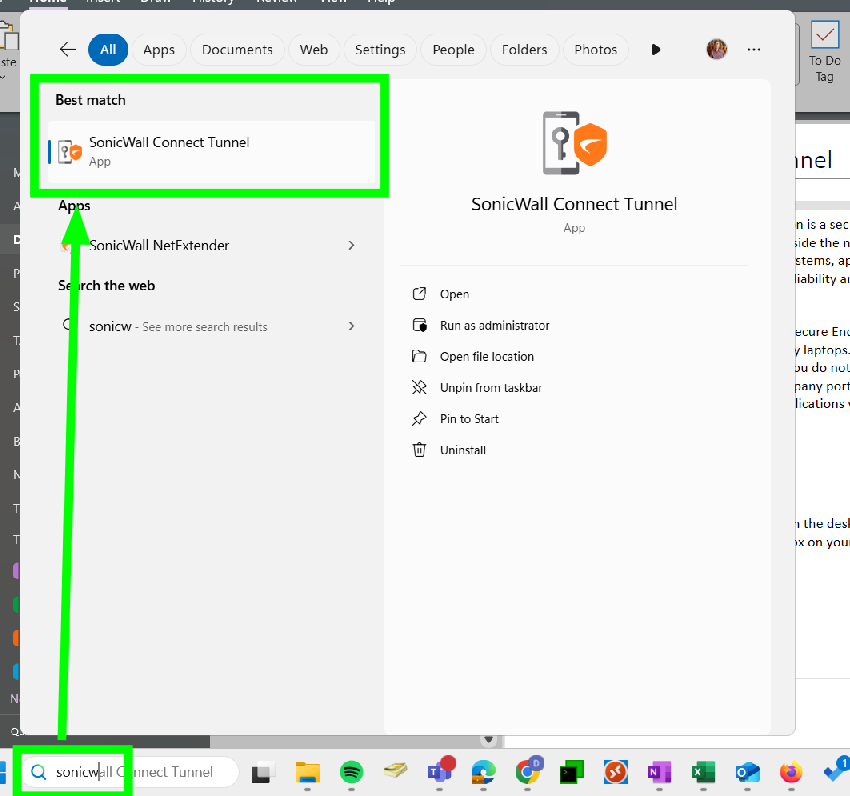Viewport: 850px width, 796px height.
Task: Switch to the Documents search filter tab
Action: click(237, 49)
